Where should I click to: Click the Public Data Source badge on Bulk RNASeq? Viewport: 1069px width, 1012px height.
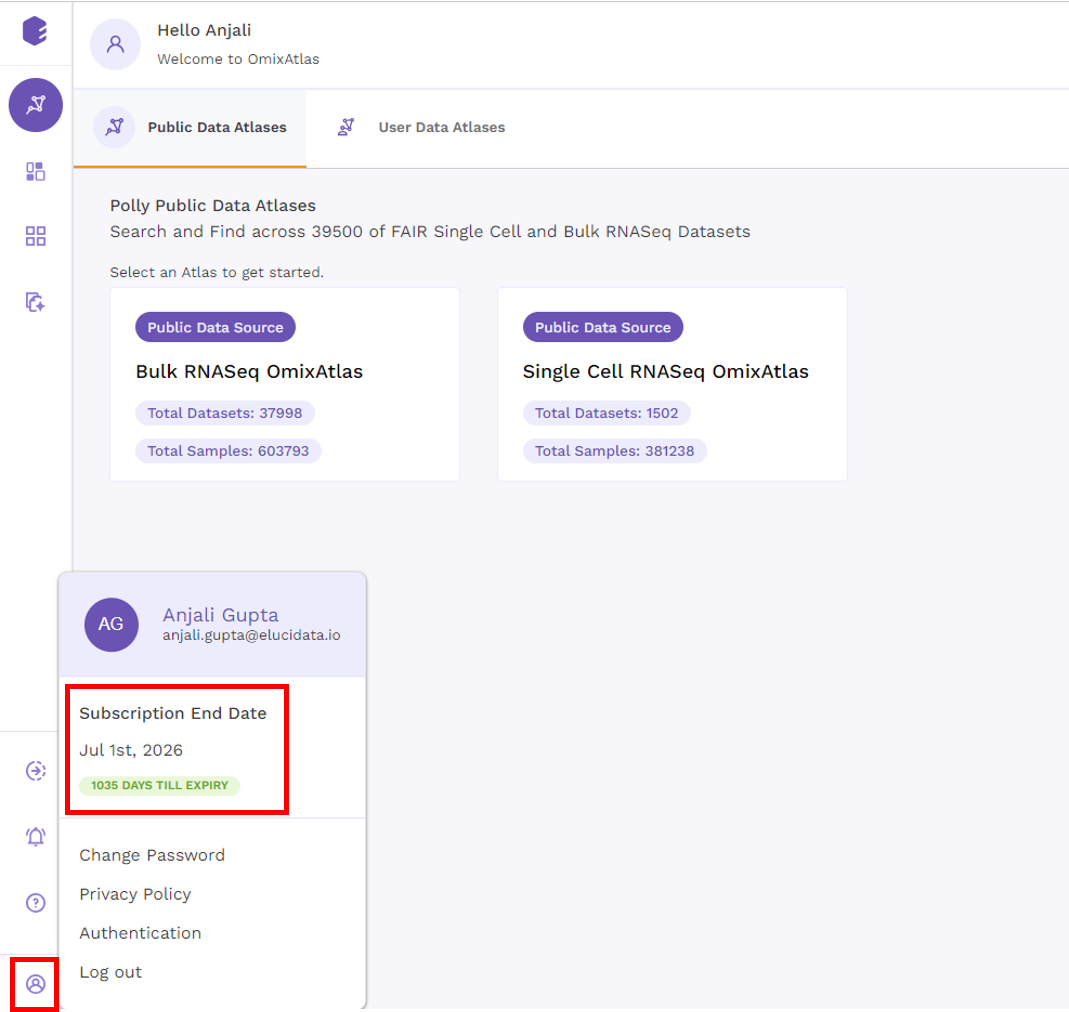215,327
